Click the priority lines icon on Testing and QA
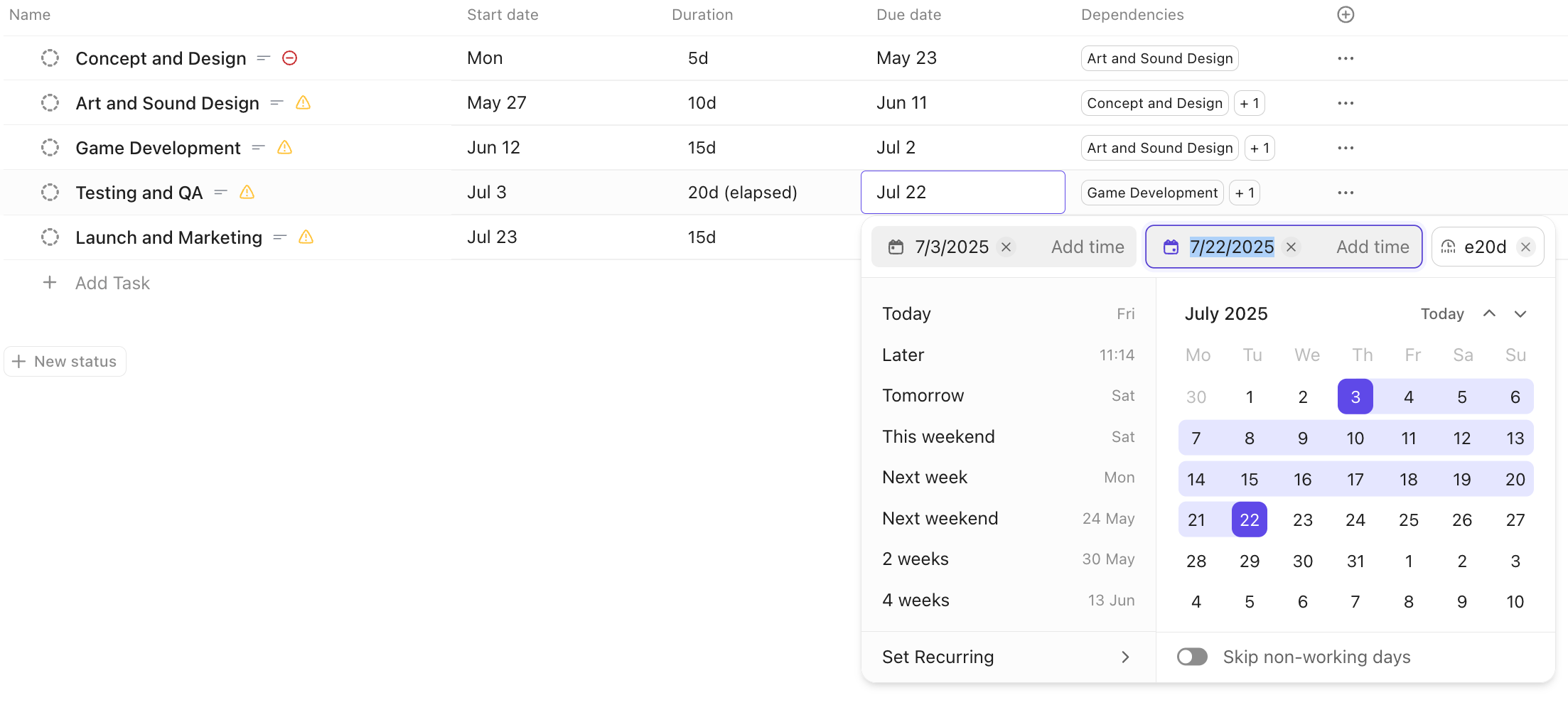1568x705 pixels. point(221,193)
